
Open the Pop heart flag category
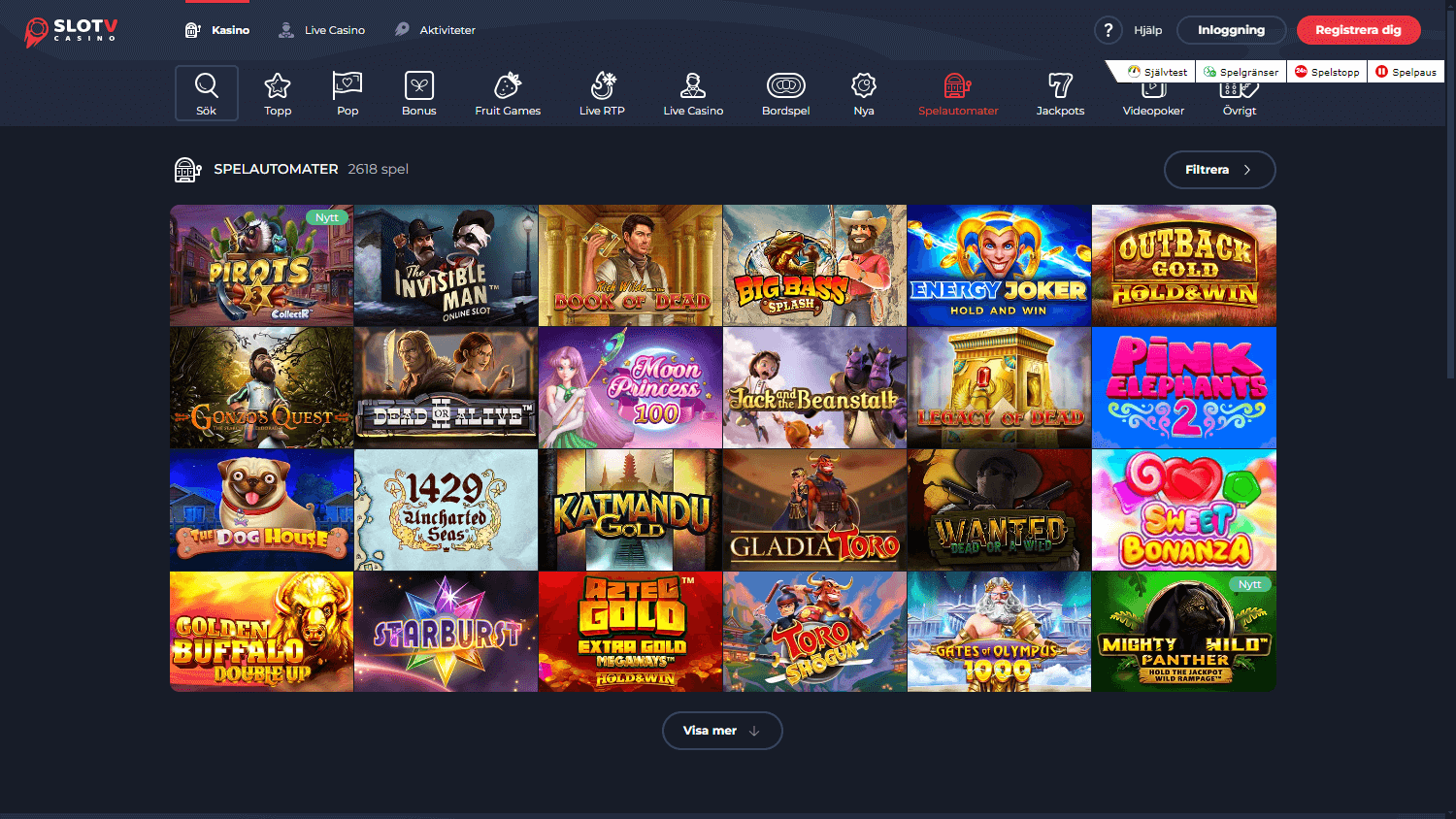[347, 93]
